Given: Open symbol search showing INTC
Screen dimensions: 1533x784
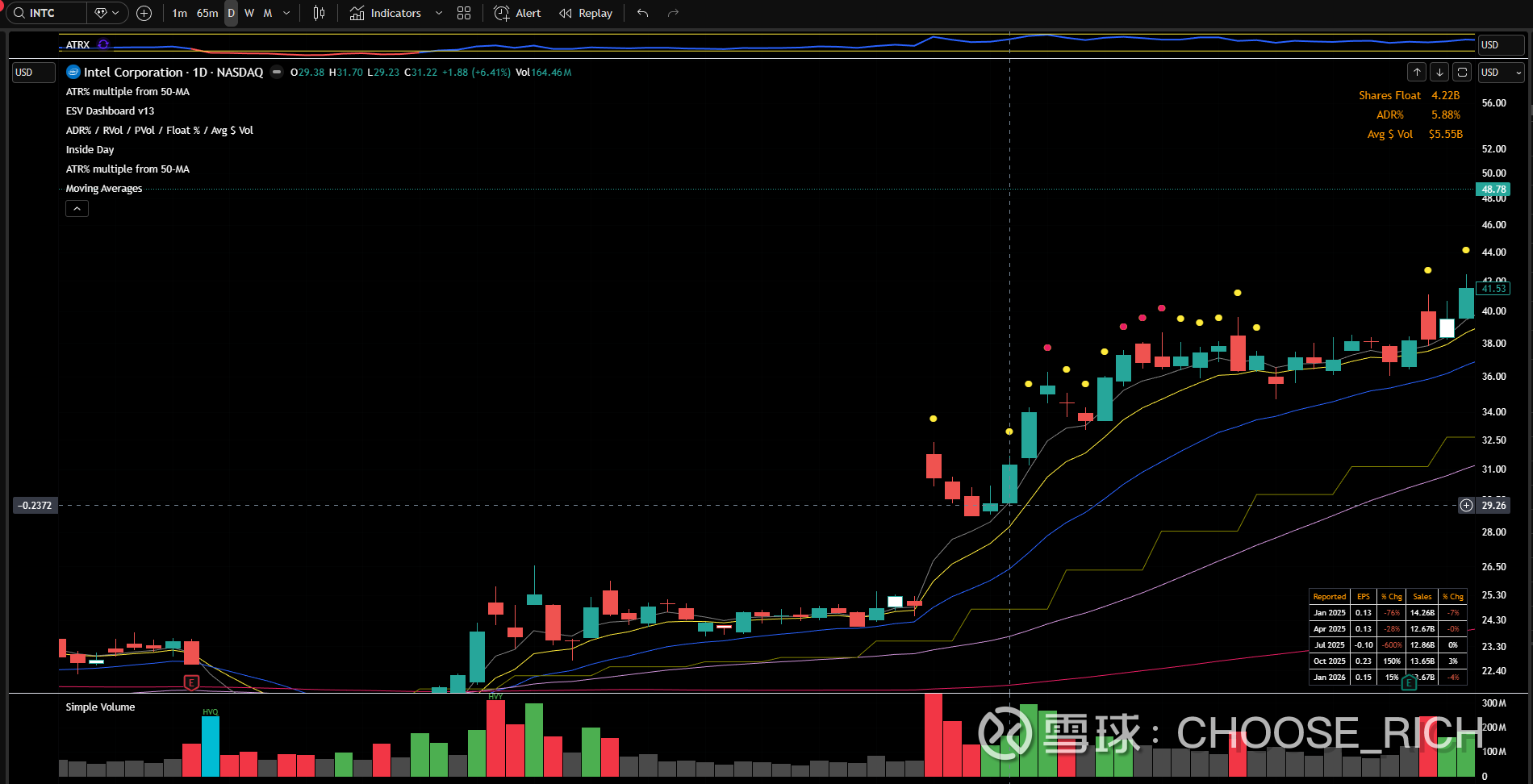Looking at the screenshot, I should [x=44, y=13].
